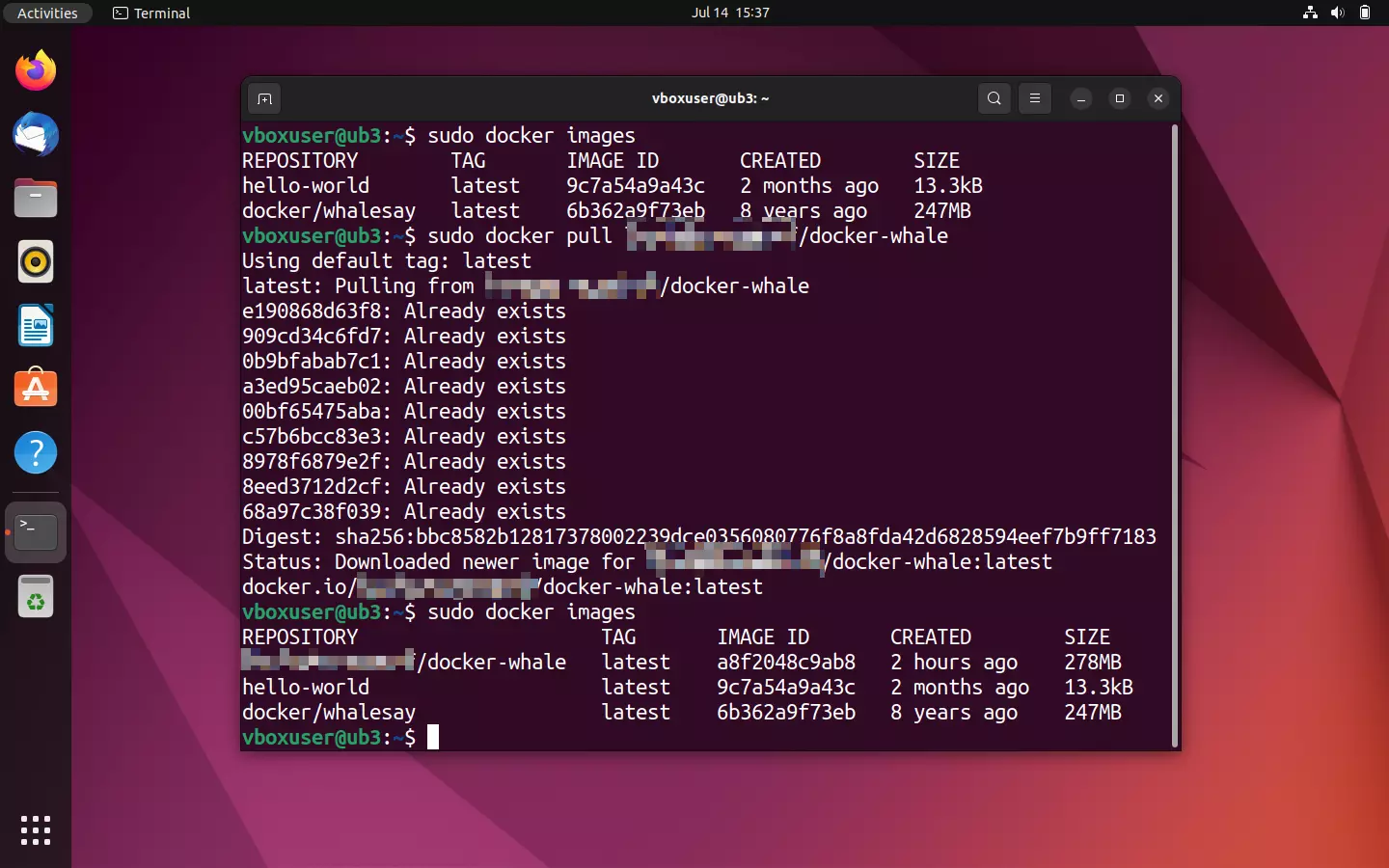Open the search icon in the terminal header
This screenshot has height=868, width=1389.
[994, 98]
